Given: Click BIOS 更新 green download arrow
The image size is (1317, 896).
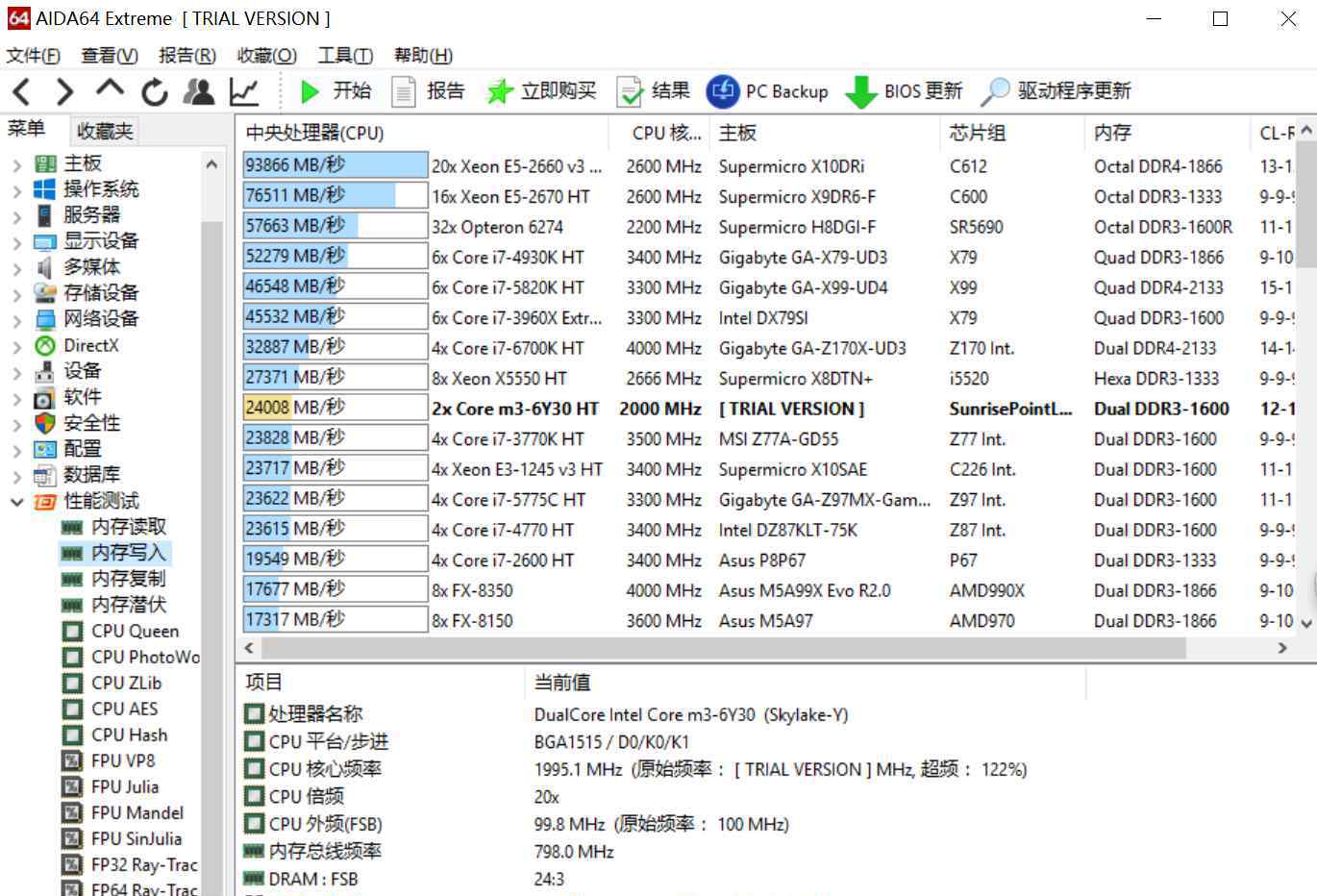Looking at the screenshot, I should (x=860, y=92).
